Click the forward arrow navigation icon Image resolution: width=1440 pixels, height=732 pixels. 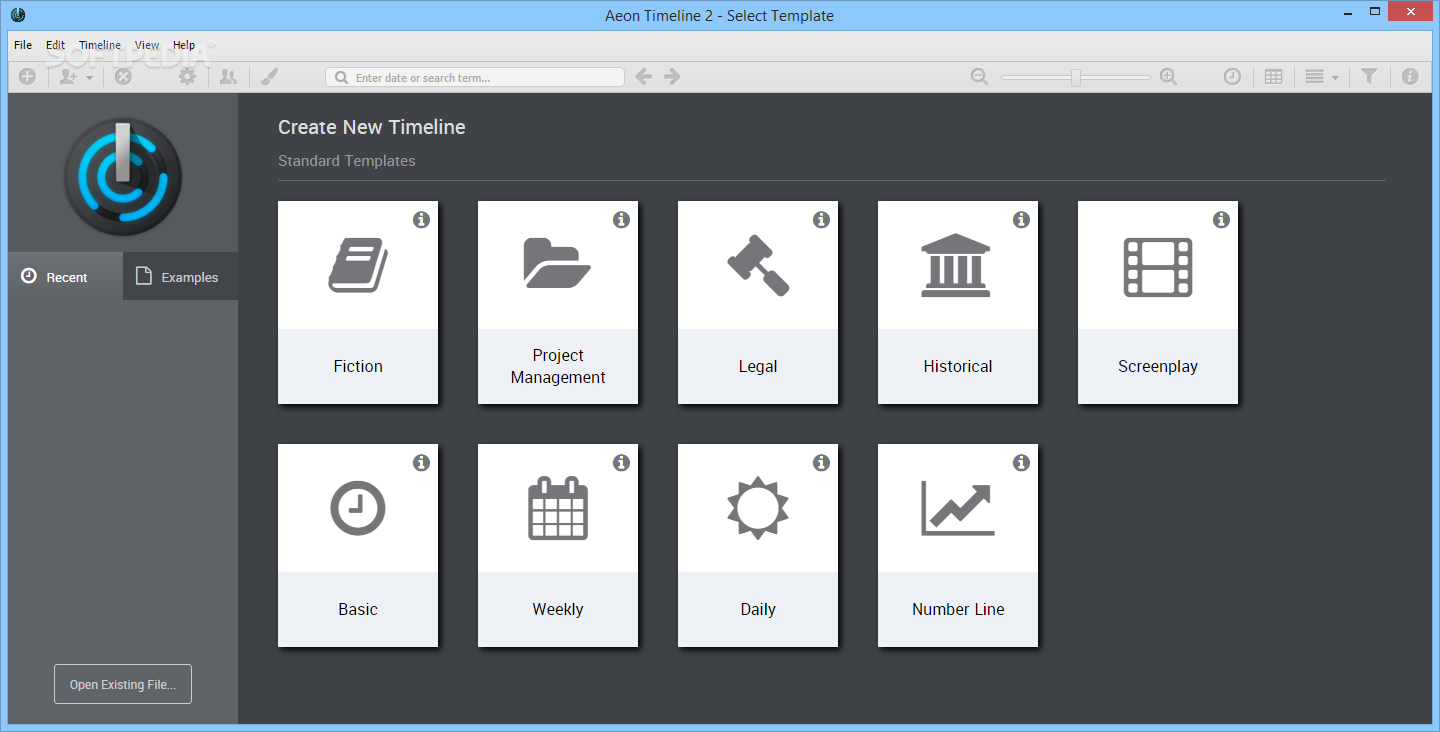click(x=672, y=76)
